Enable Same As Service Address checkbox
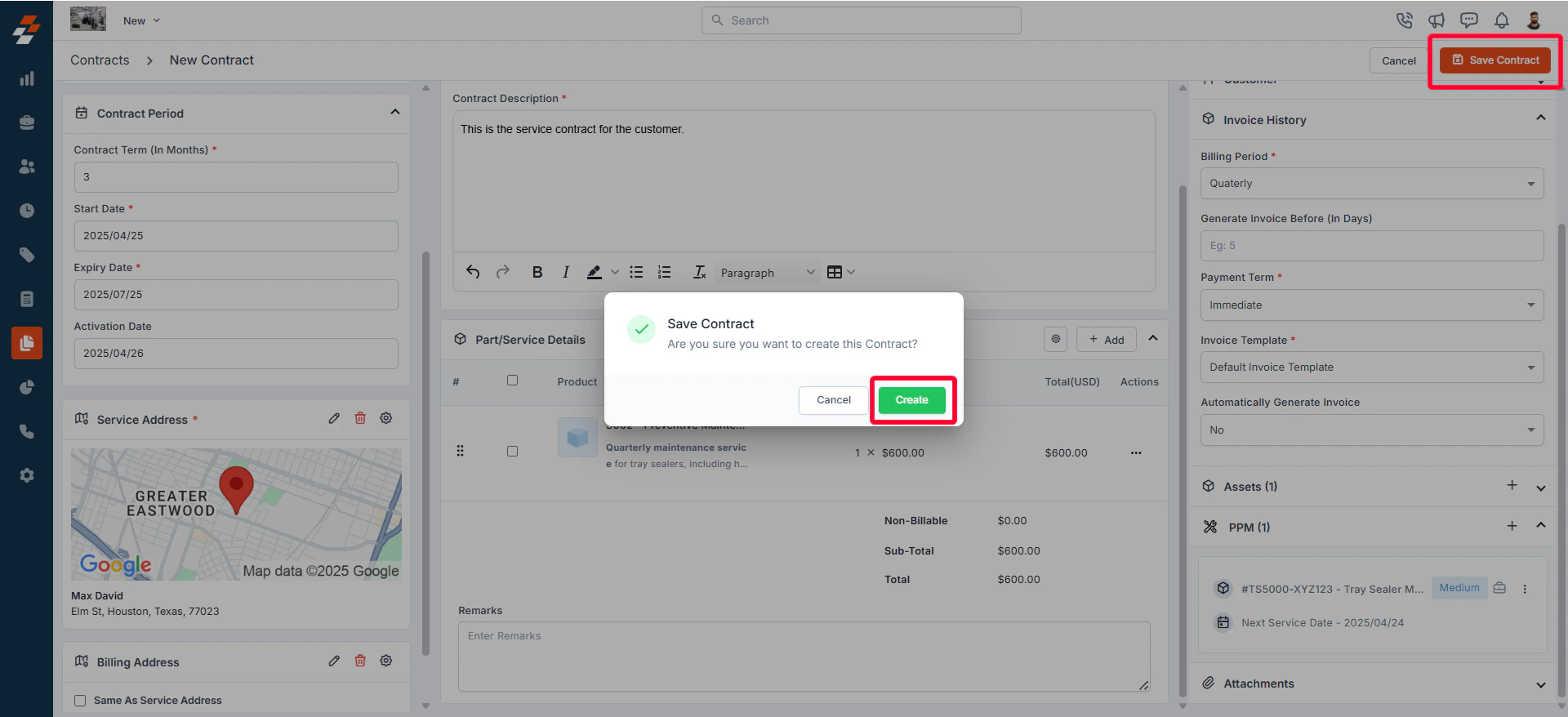The height and width of the screenshot is (717, 1568). click(80, 701)
